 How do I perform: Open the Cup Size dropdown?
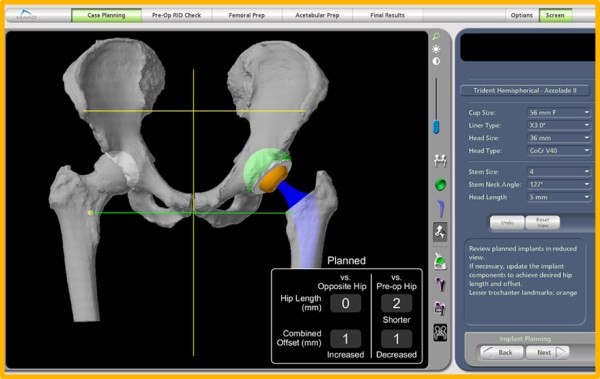point(559,113)
